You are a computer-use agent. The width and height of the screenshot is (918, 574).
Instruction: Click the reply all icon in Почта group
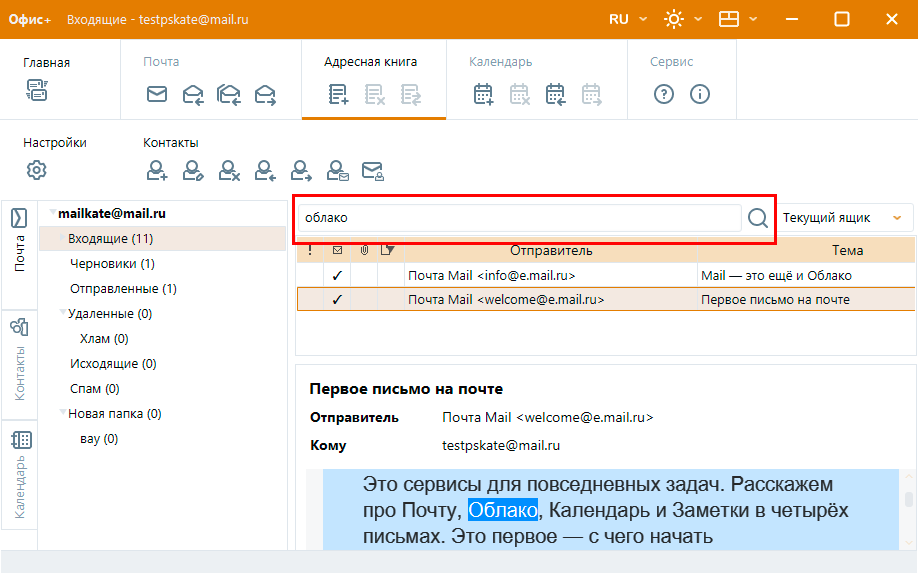pos(229,94)
